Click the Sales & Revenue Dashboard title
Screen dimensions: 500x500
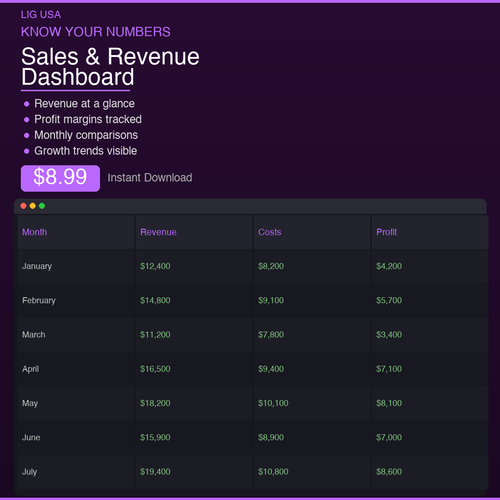click(x=110, y=67)
